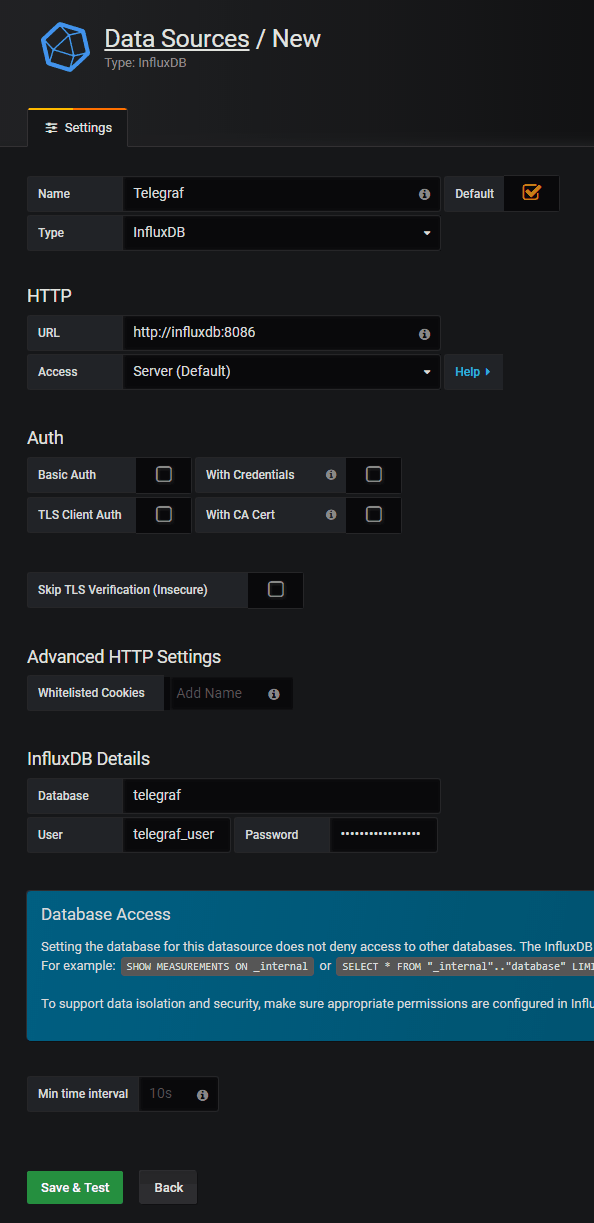Click the Database input field
The height and width of the screenshot is (1223, 594).
281,796
